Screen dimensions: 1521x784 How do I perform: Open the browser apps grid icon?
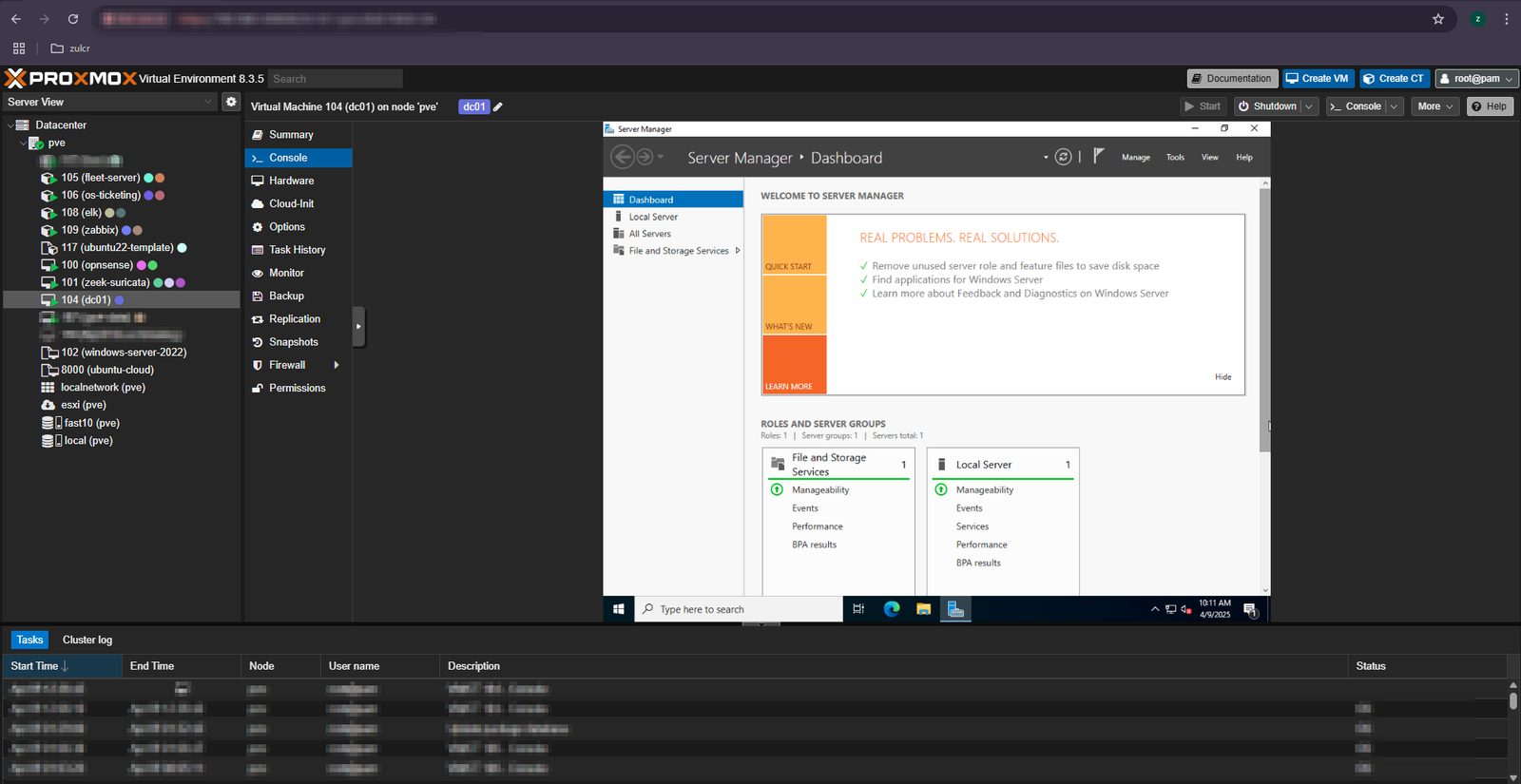[x=19, y=48]
